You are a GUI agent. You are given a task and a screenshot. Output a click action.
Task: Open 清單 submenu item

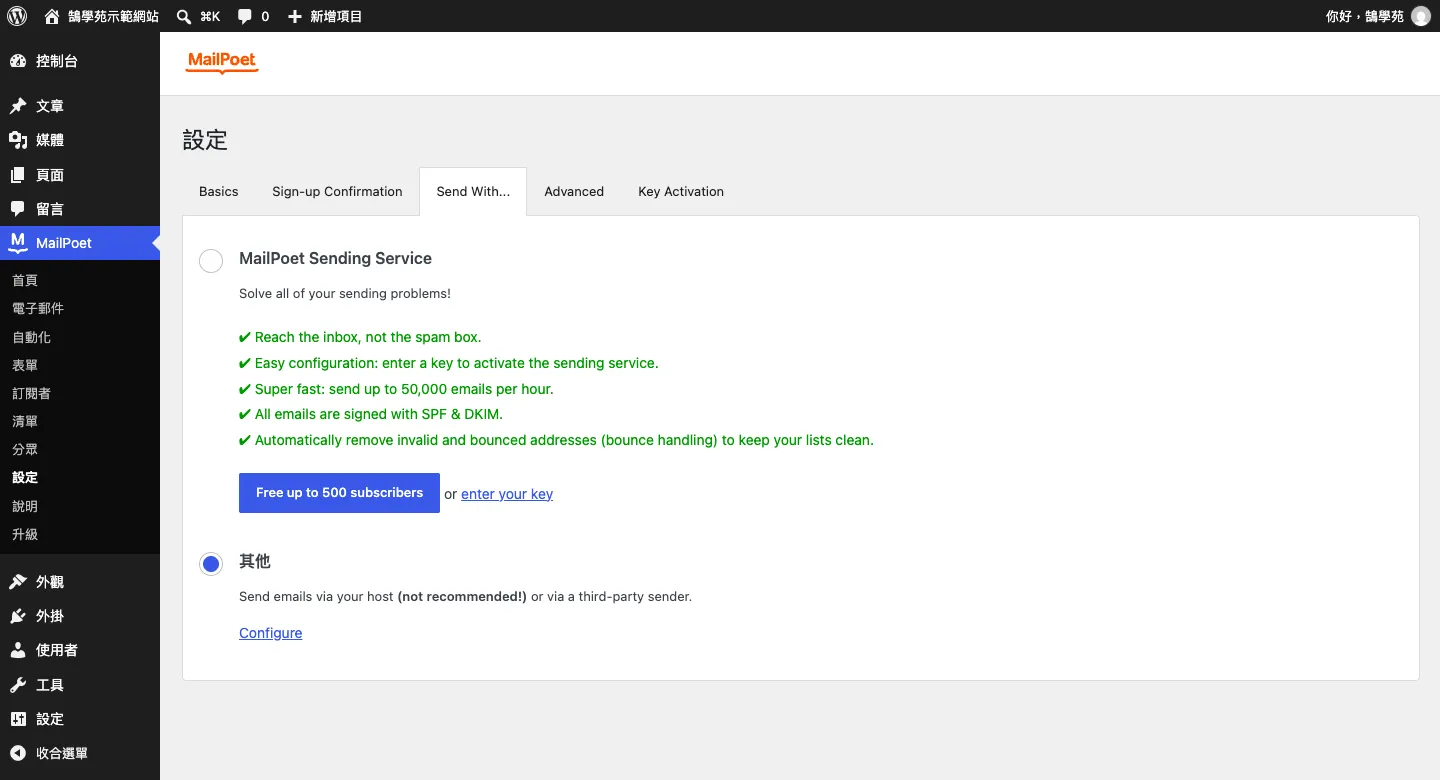[25, 421]
